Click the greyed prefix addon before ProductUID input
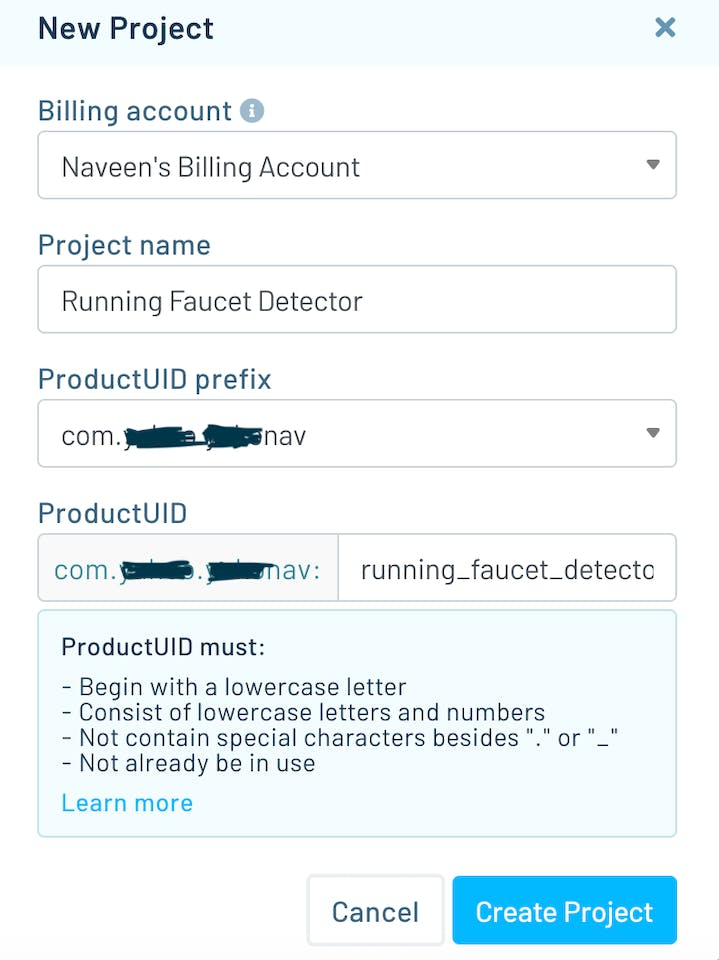 tap(188, 569)
